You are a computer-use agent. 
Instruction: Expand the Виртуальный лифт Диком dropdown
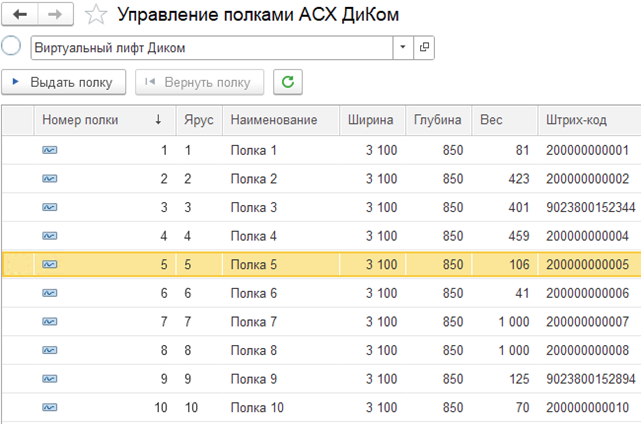402,47
